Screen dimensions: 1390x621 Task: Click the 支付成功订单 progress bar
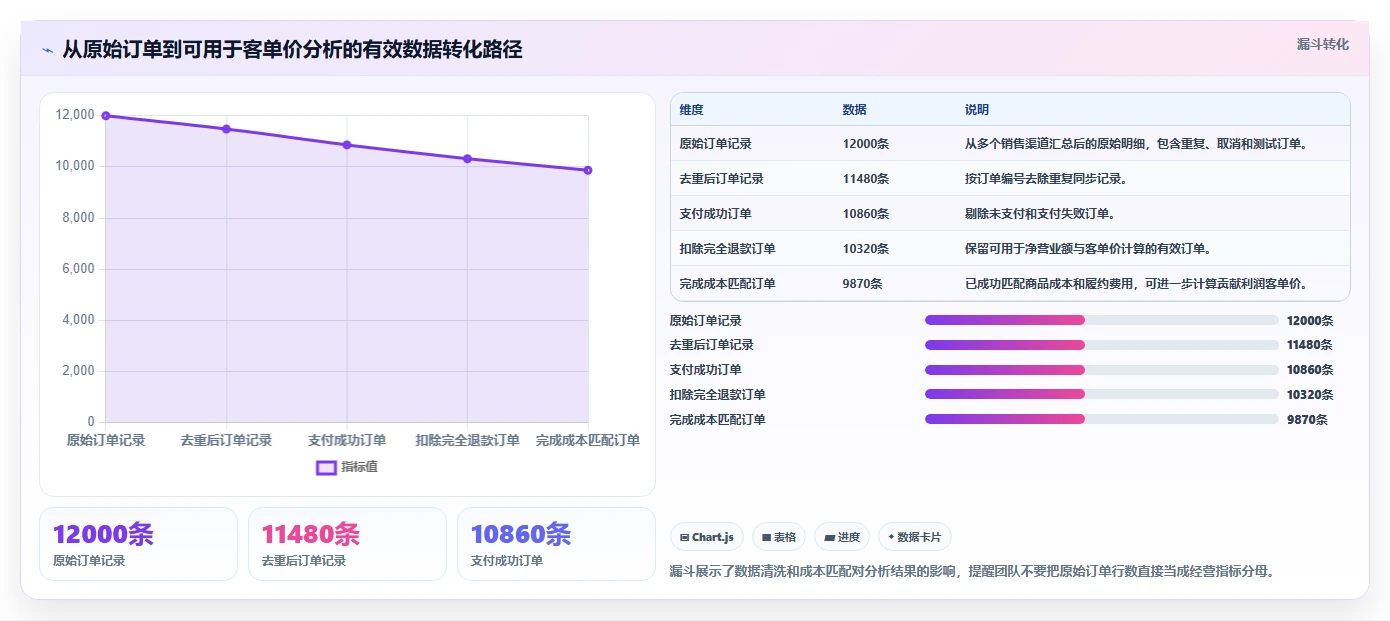coord(1102,370)
